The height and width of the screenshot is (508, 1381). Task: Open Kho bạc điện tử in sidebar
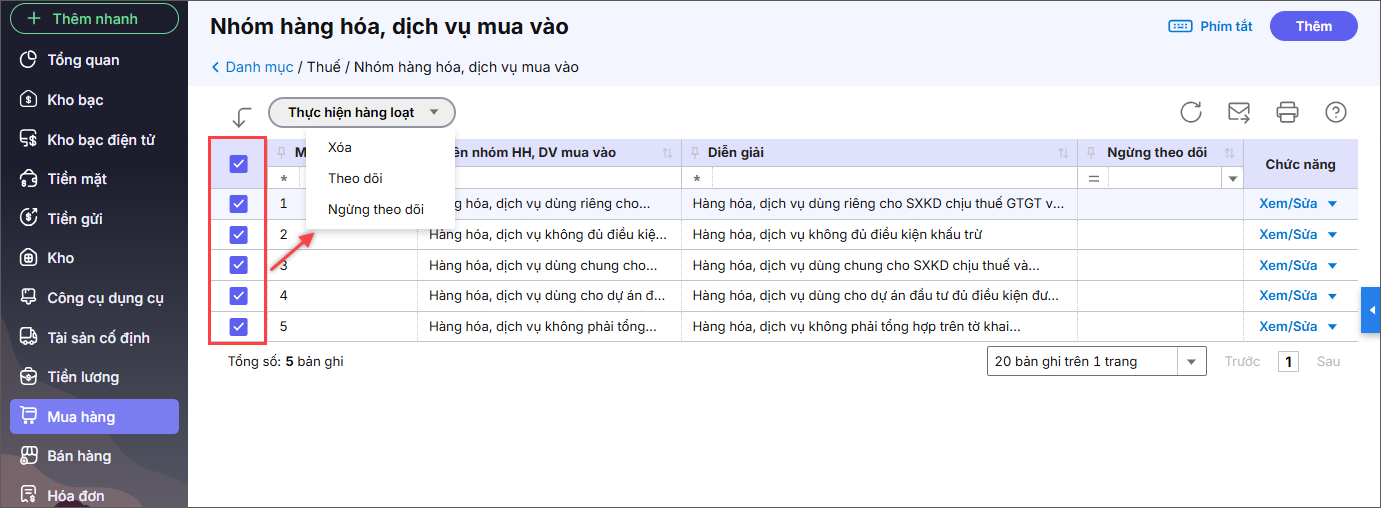tap(100, 140)
